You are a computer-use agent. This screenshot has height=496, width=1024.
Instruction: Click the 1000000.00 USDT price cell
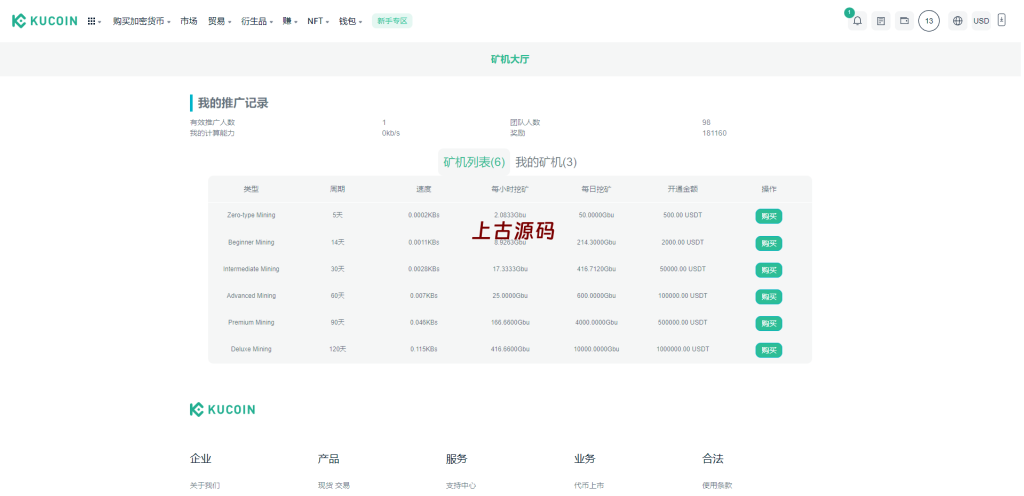[x=682, y=349]
